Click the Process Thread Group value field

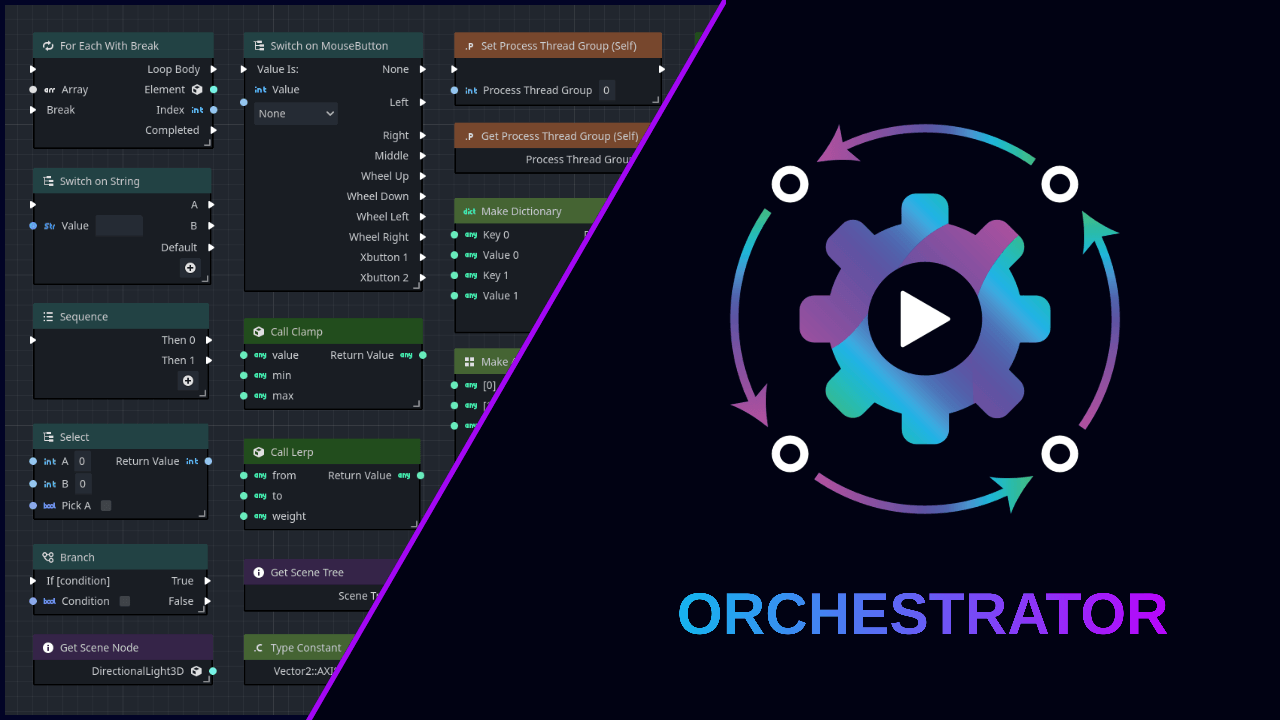tap(606, 91)
